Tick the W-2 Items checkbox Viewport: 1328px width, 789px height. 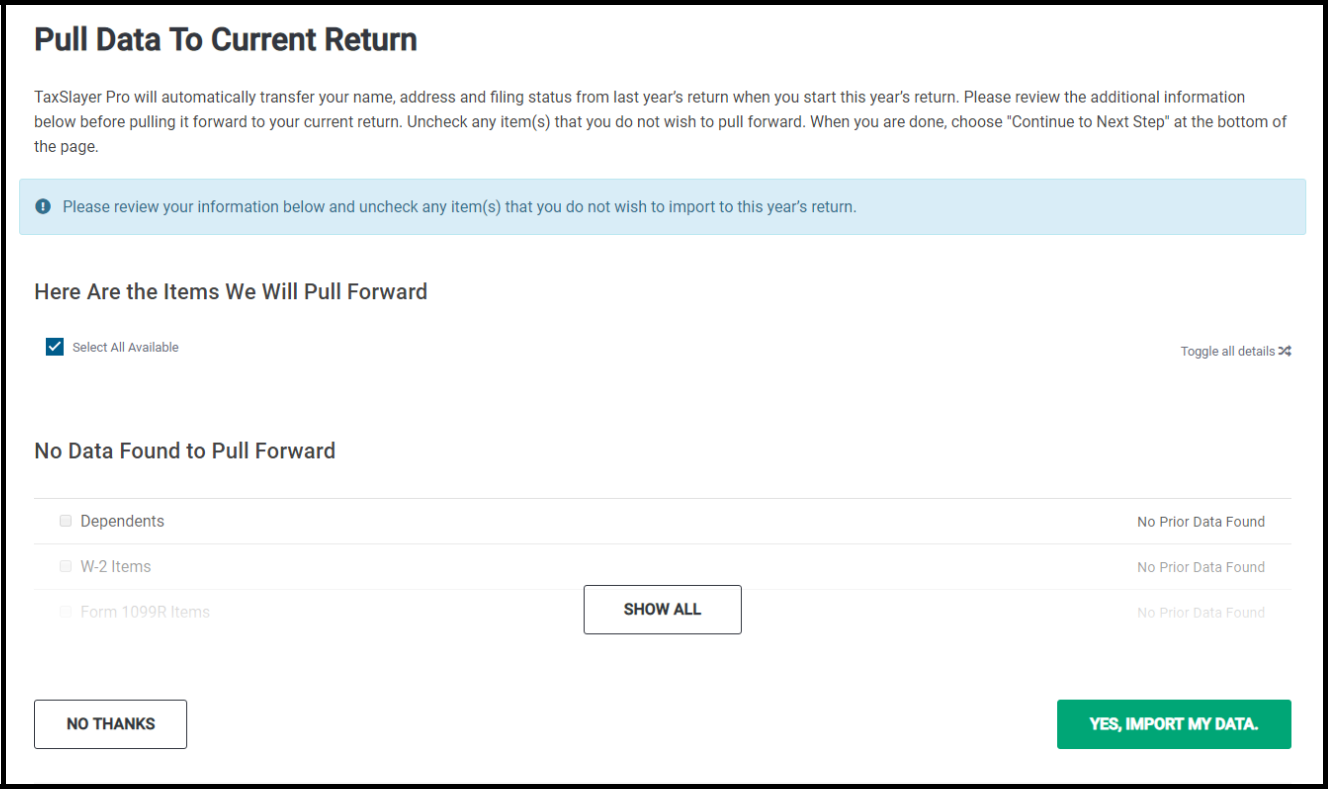[66, 566]
